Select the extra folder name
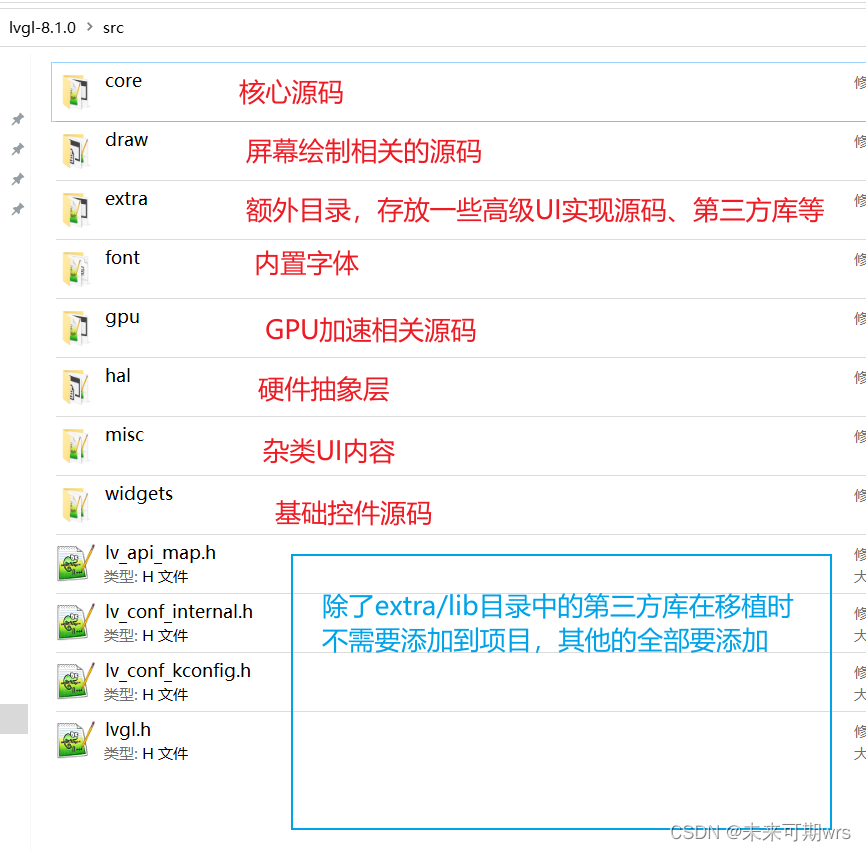The image size is (866, 851). coord(126,199)
